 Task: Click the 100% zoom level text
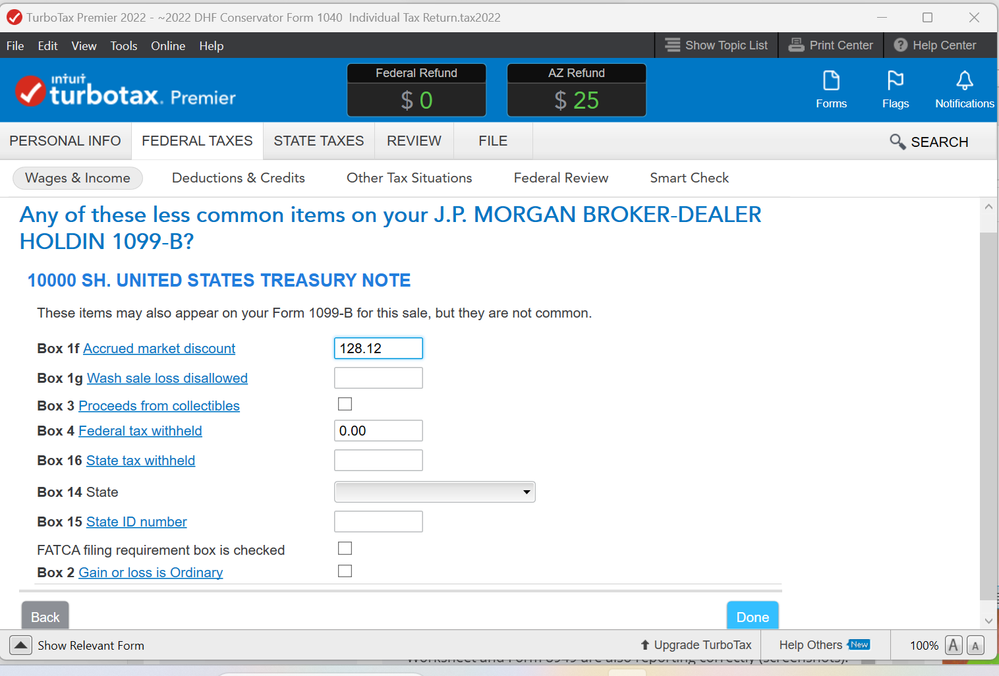(924, 645)
